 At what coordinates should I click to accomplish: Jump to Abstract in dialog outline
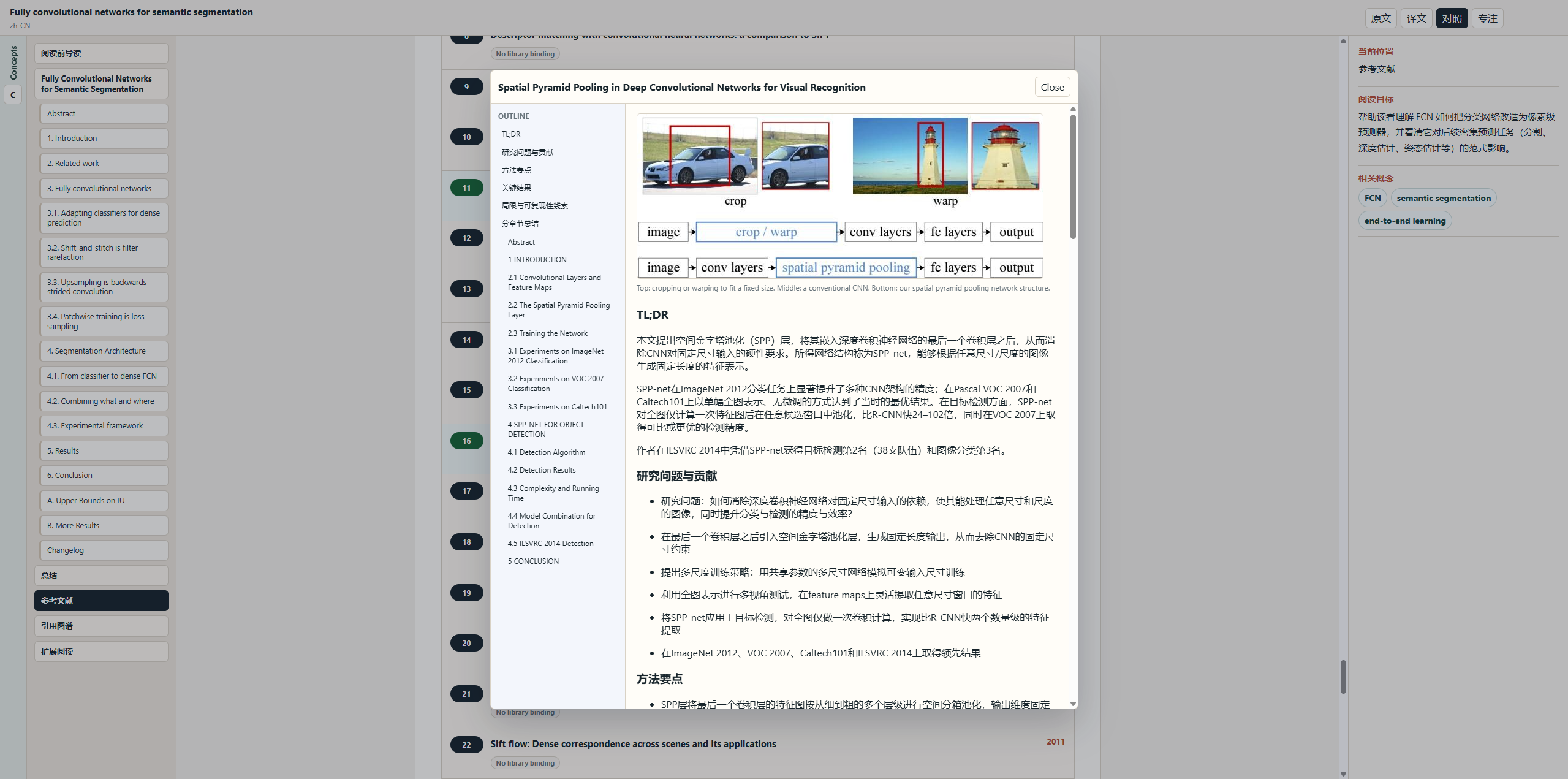(521, 241)
